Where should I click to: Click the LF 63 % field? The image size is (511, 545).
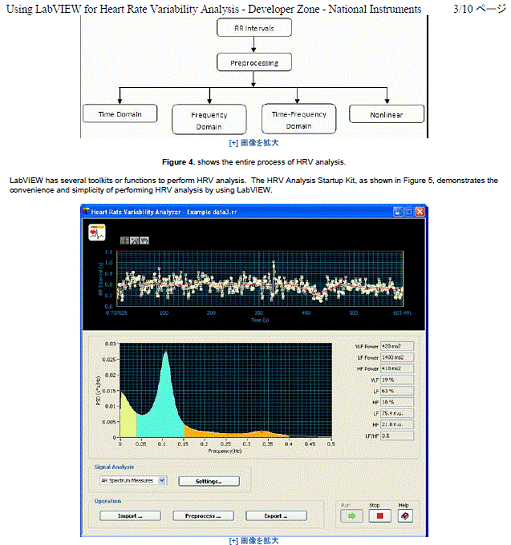[x=397, y=391]
